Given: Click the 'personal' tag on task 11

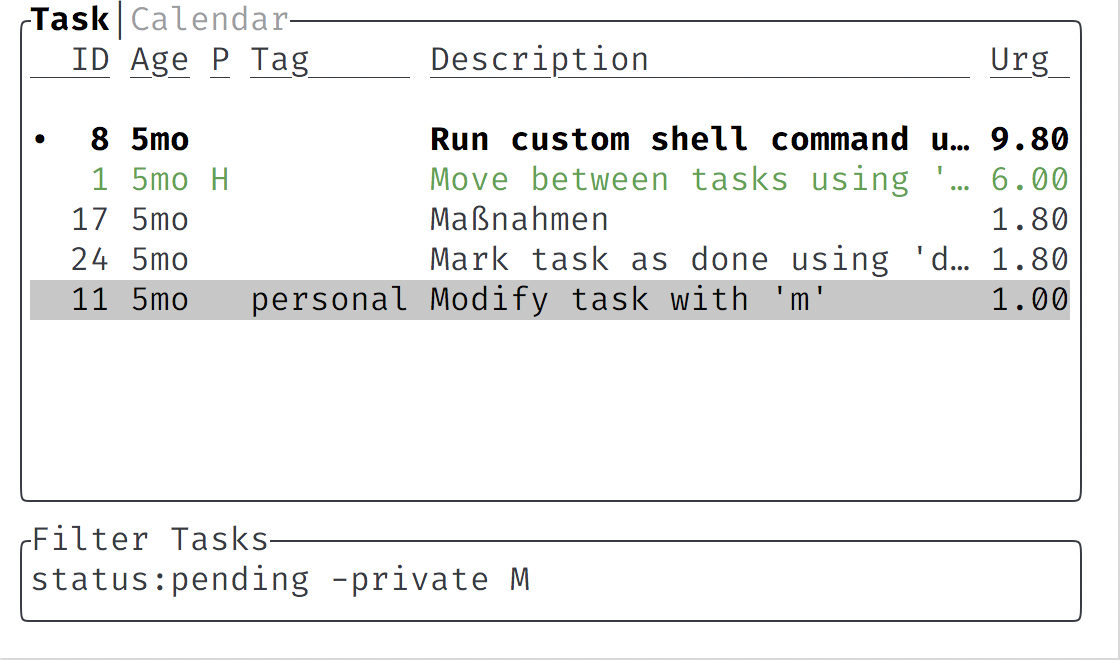Looking at the screenshot, I should click(x=328, y=299).
